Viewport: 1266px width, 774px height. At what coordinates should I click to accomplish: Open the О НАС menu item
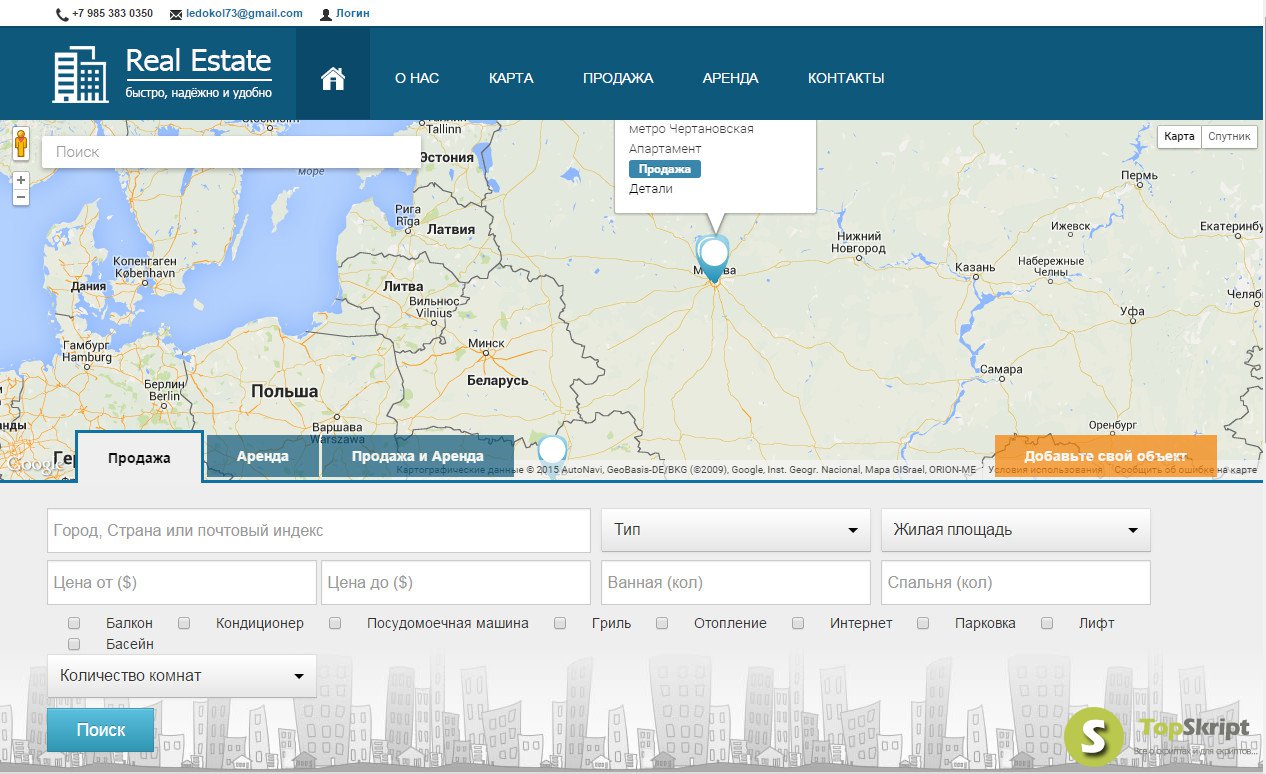(x=417, y=78)
